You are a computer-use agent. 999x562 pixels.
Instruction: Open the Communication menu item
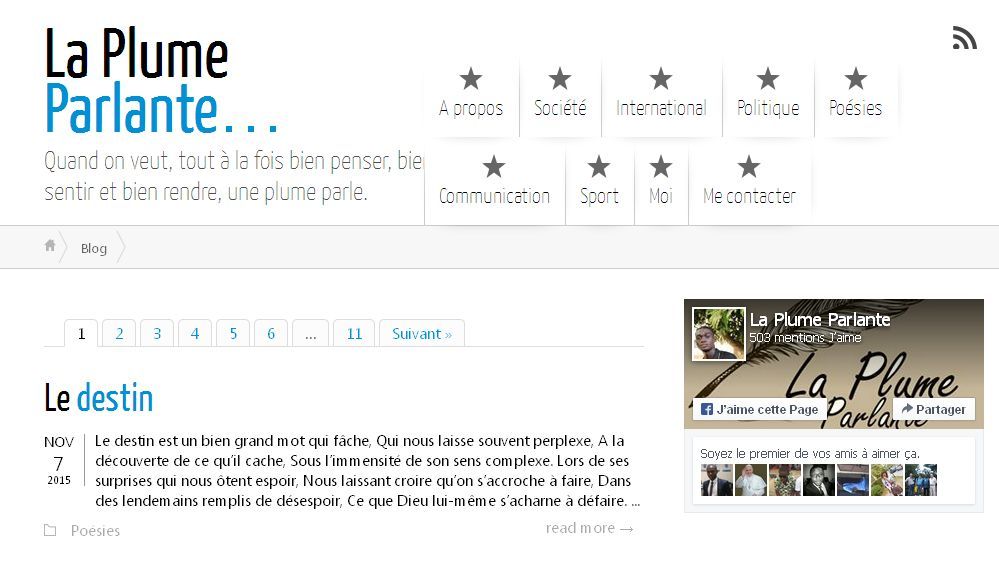tap(494, 196)
